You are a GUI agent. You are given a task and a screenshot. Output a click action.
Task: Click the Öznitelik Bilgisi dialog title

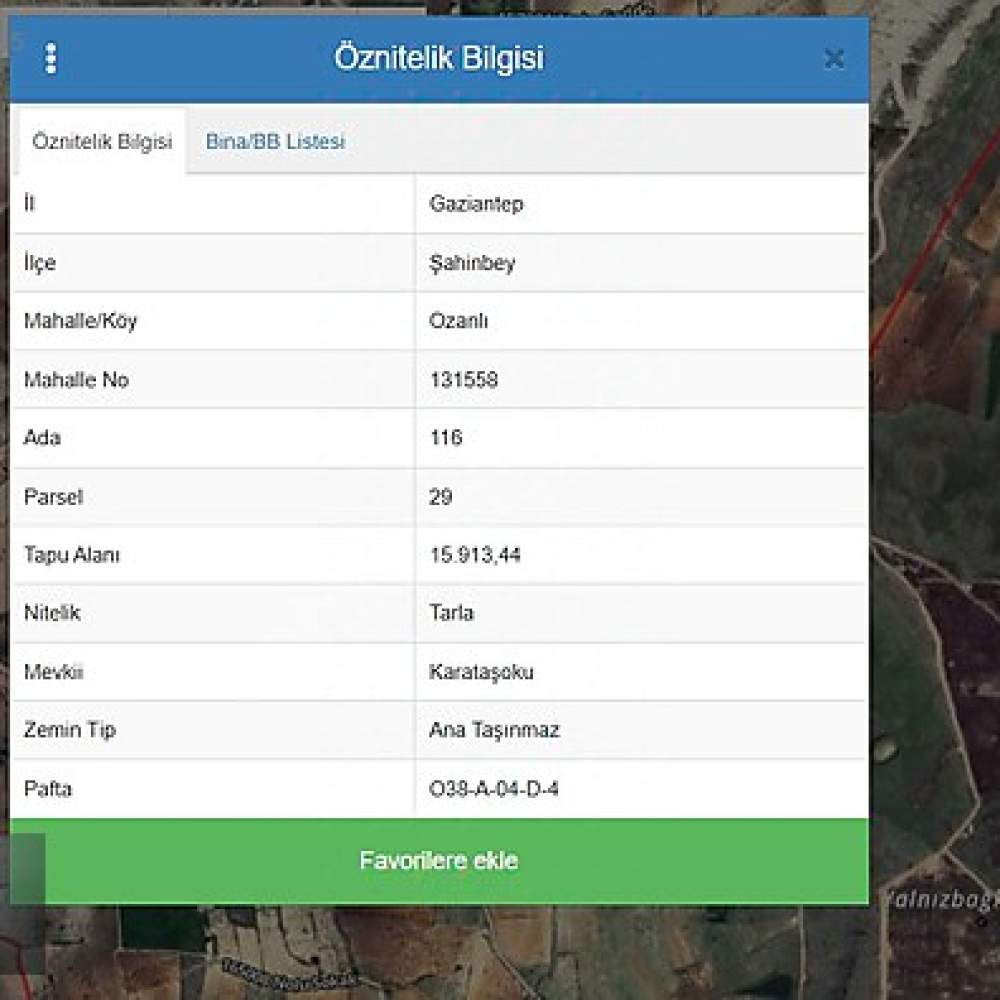coord(439,58)
